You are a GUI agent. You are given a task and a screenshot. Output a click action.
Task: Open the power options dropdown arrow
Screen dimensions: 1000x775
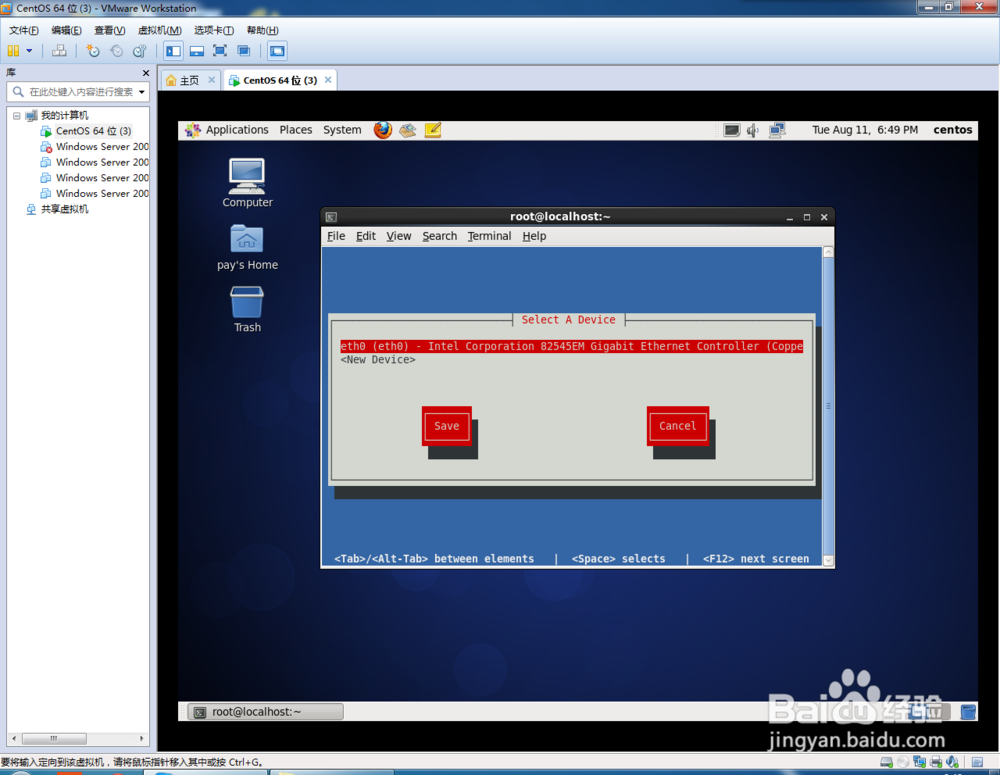coord(29,50)
